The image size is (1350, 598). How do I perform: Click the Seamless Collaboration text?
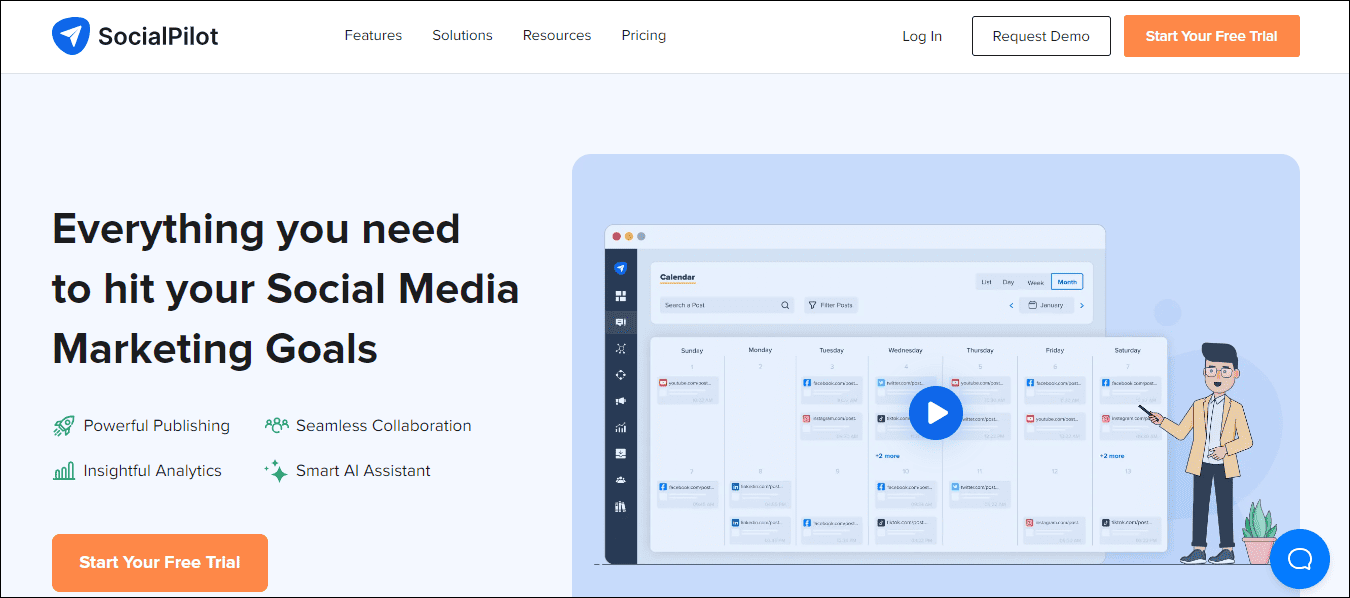(x=384, y=426)
